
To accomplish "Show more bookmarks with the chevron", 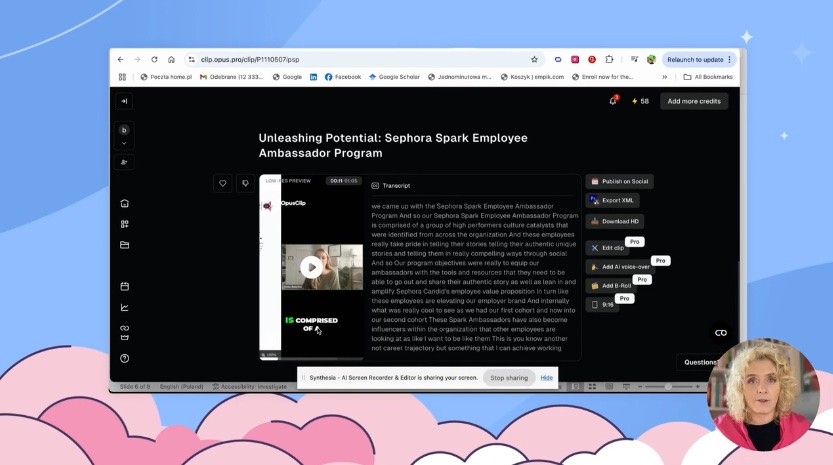I will 664,77.
